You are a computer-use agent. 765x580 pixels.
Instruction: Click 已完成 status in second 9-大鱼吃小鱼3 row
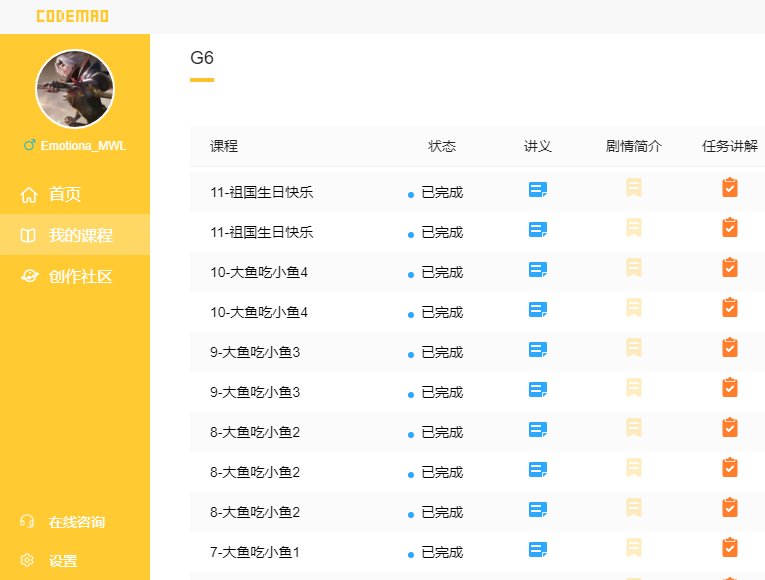(x=442, y=392)
